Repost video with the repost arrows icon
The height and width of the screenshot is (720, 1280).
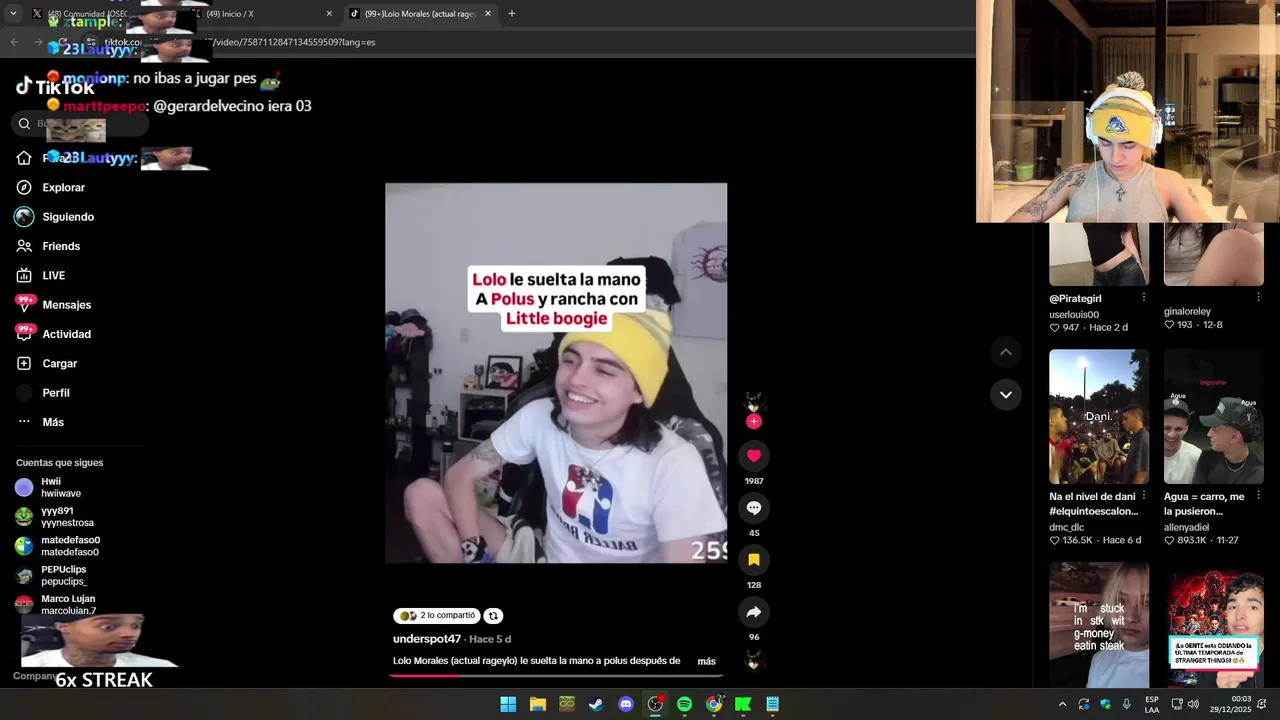(x=493, y=616)
